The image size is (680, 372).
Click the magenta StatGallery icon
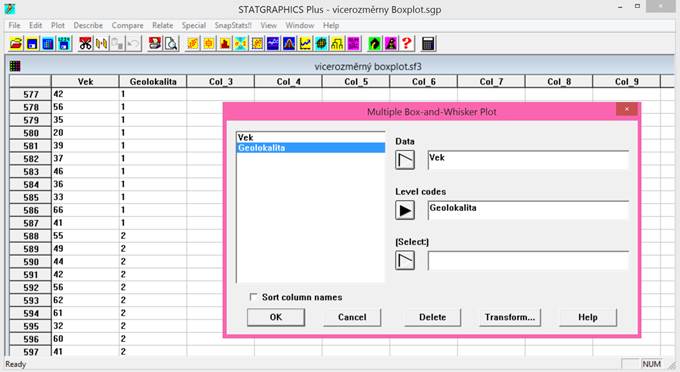[x=391, y=44]
